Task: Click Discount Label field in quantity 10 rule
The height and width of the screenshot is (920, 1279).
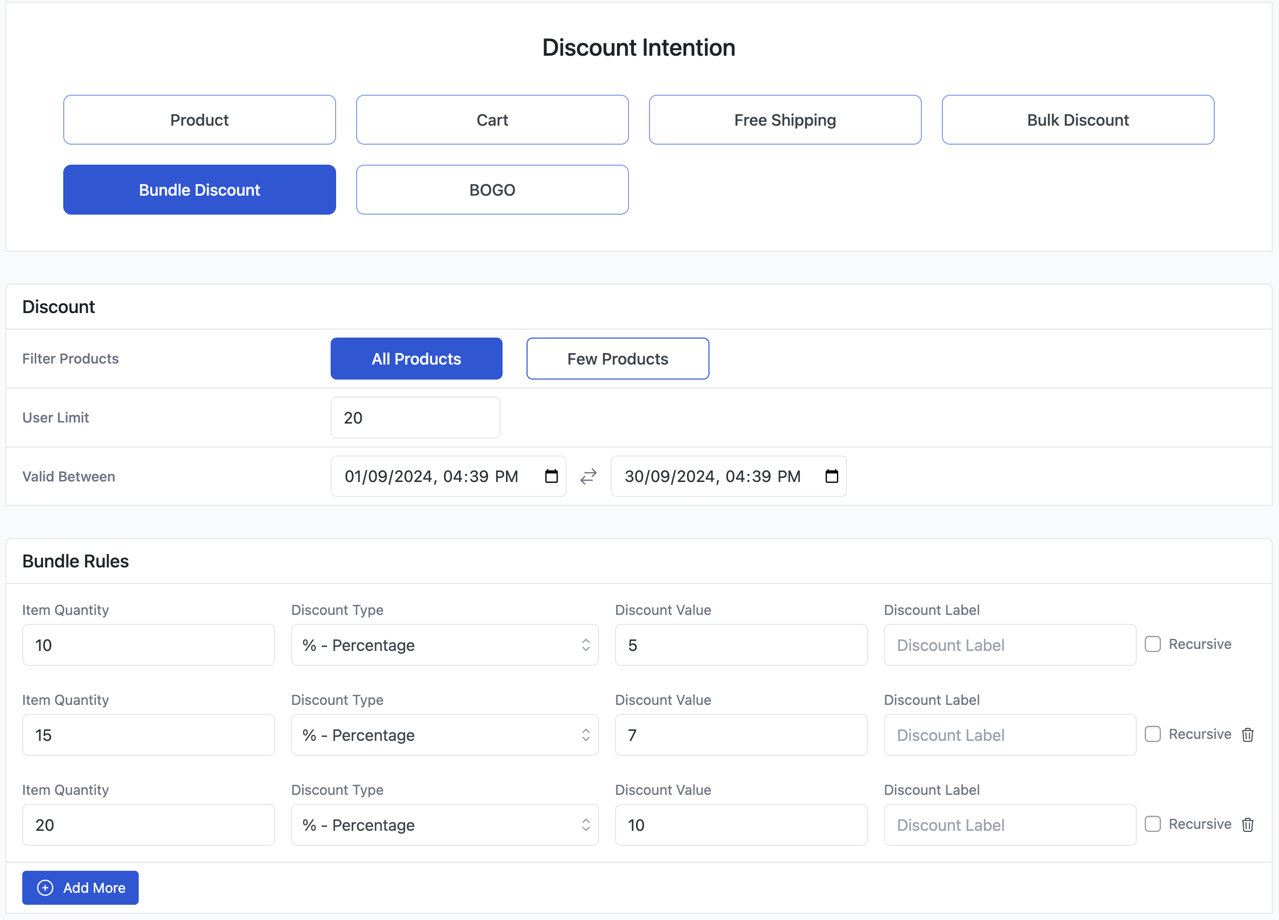Action: pyautogui.click(x=1010, y=645)
